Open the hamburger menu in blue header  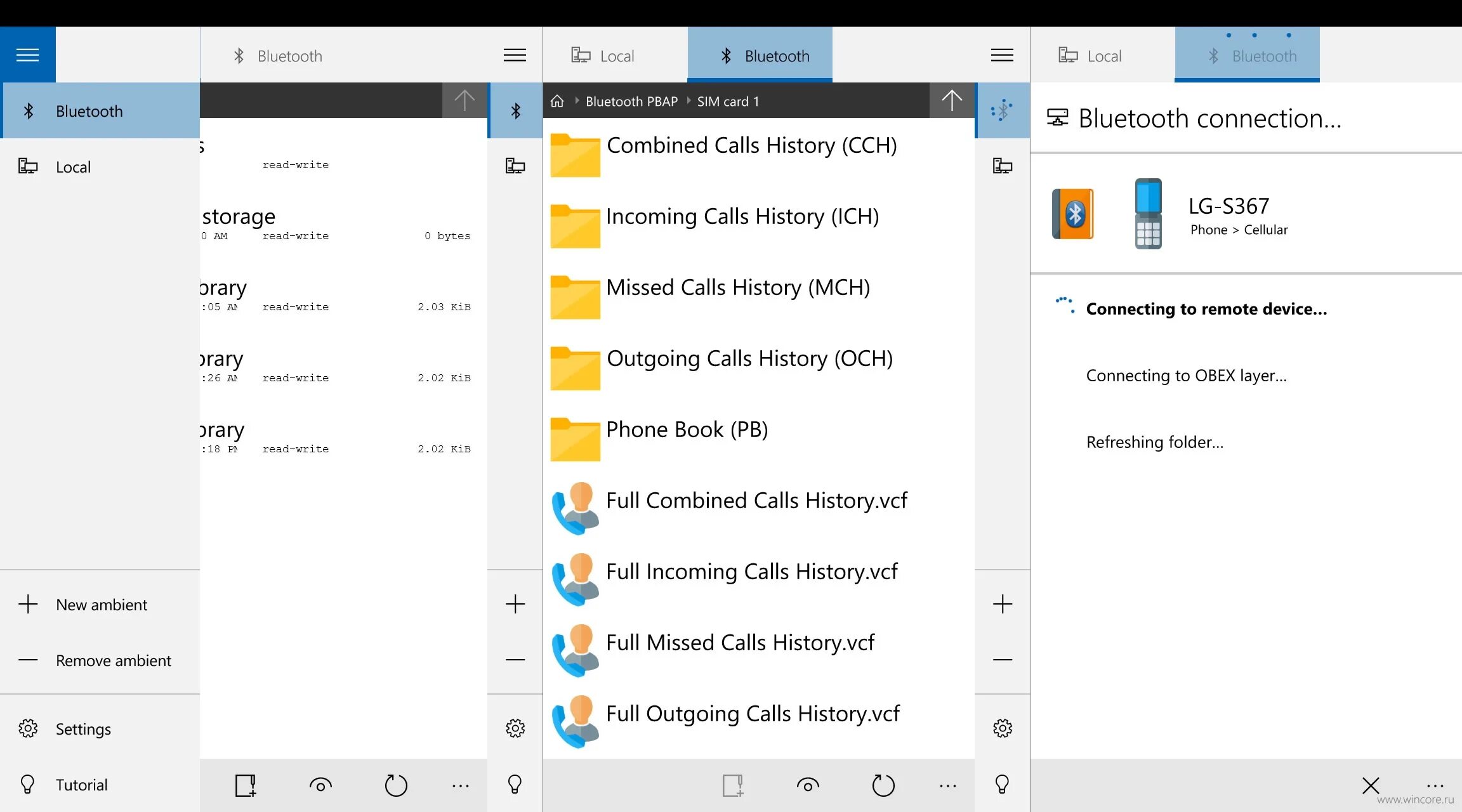point(27,55)
